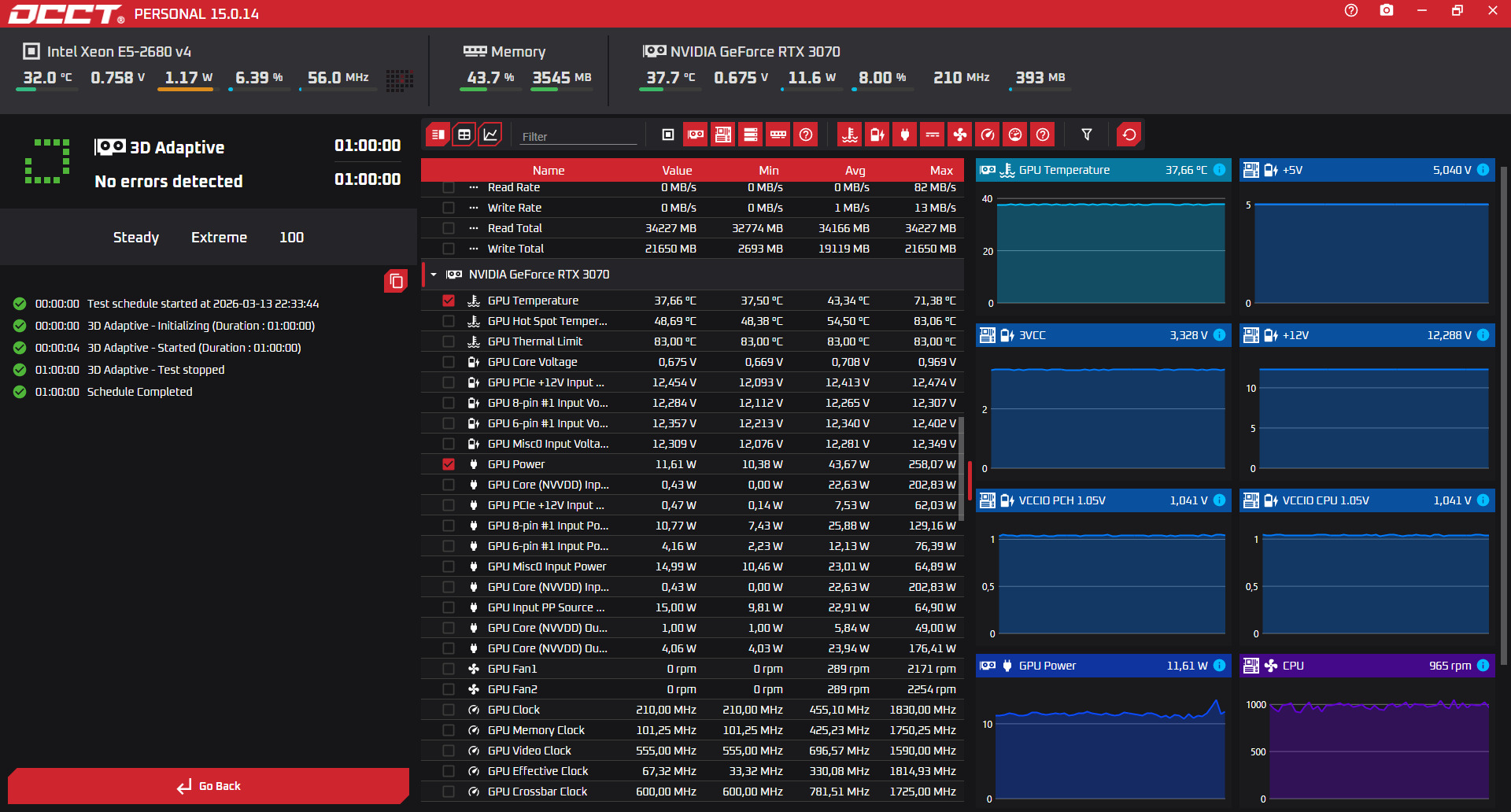Toggle the GPU hardware filter icon
The height and width of the screenshot is (812, 1511).
(x=696, y=135)
